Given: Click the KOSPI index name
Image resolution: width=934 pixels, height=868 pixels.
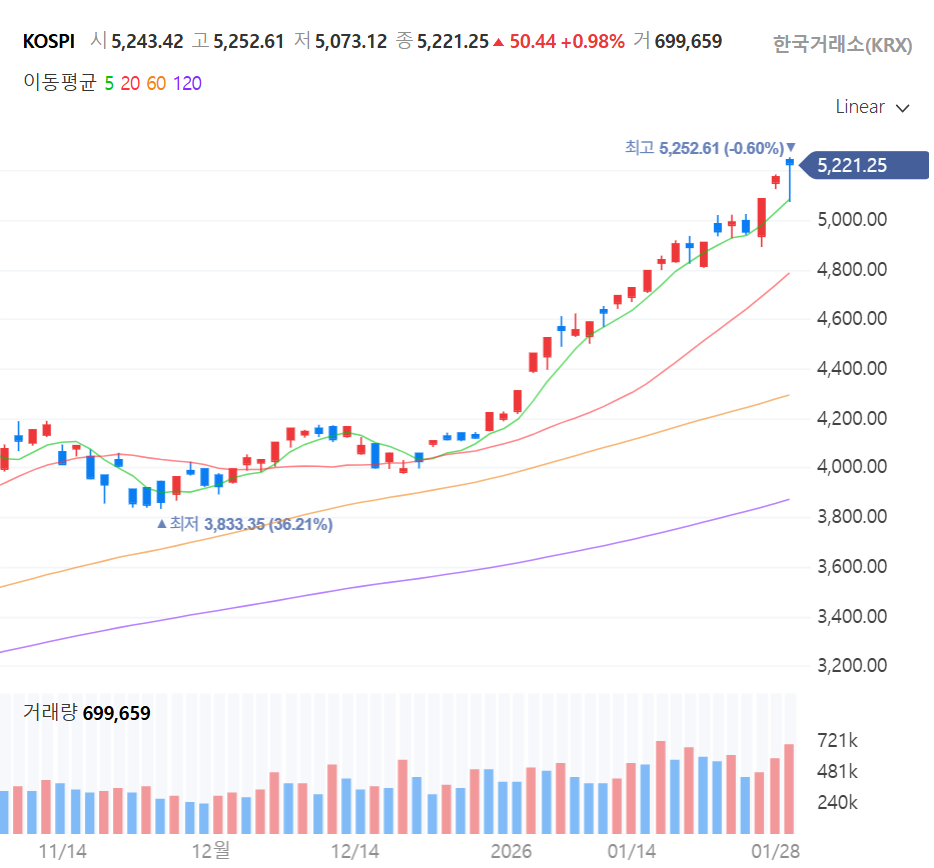Looking at the screenshot, I should [x=48, y=42].
